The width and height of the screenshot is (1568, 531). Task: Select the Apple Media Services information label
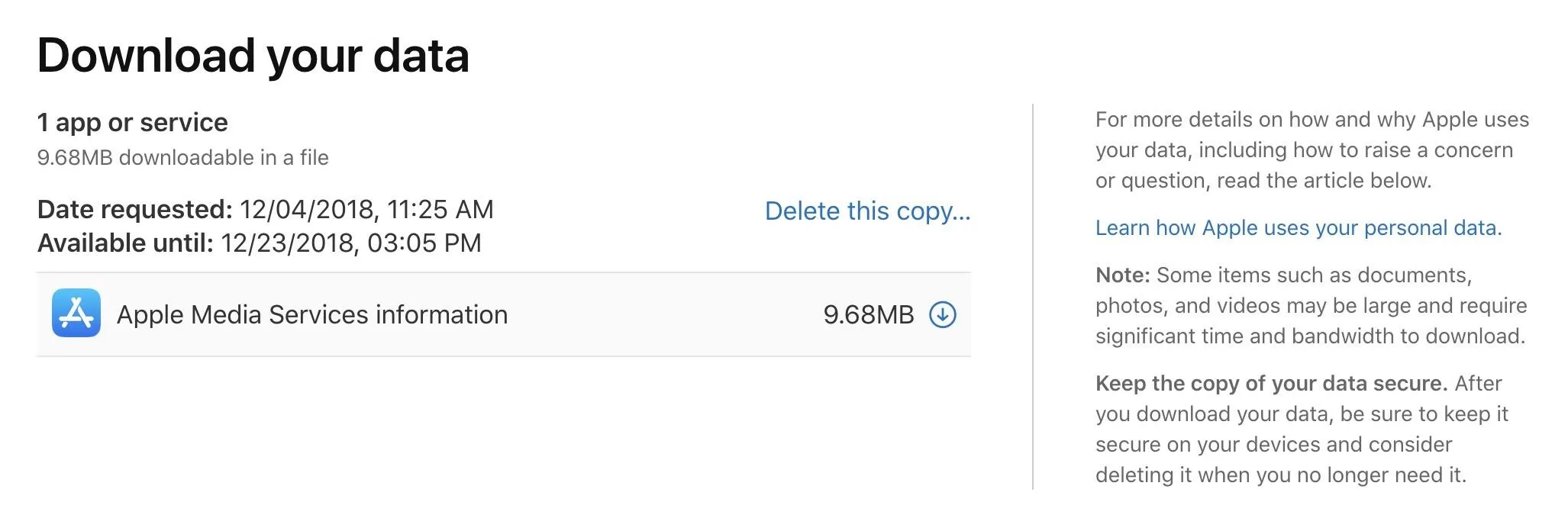312,314
